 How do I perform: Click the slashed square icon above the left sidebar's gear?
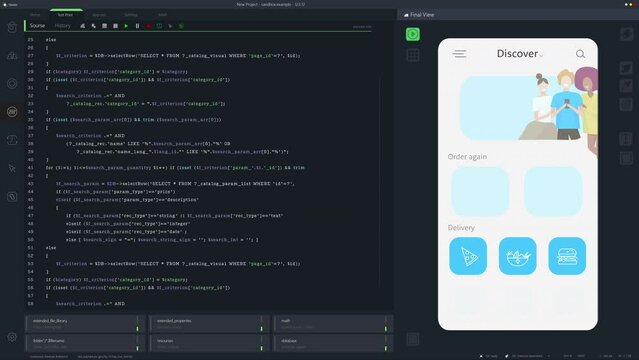tap(12, 197)
